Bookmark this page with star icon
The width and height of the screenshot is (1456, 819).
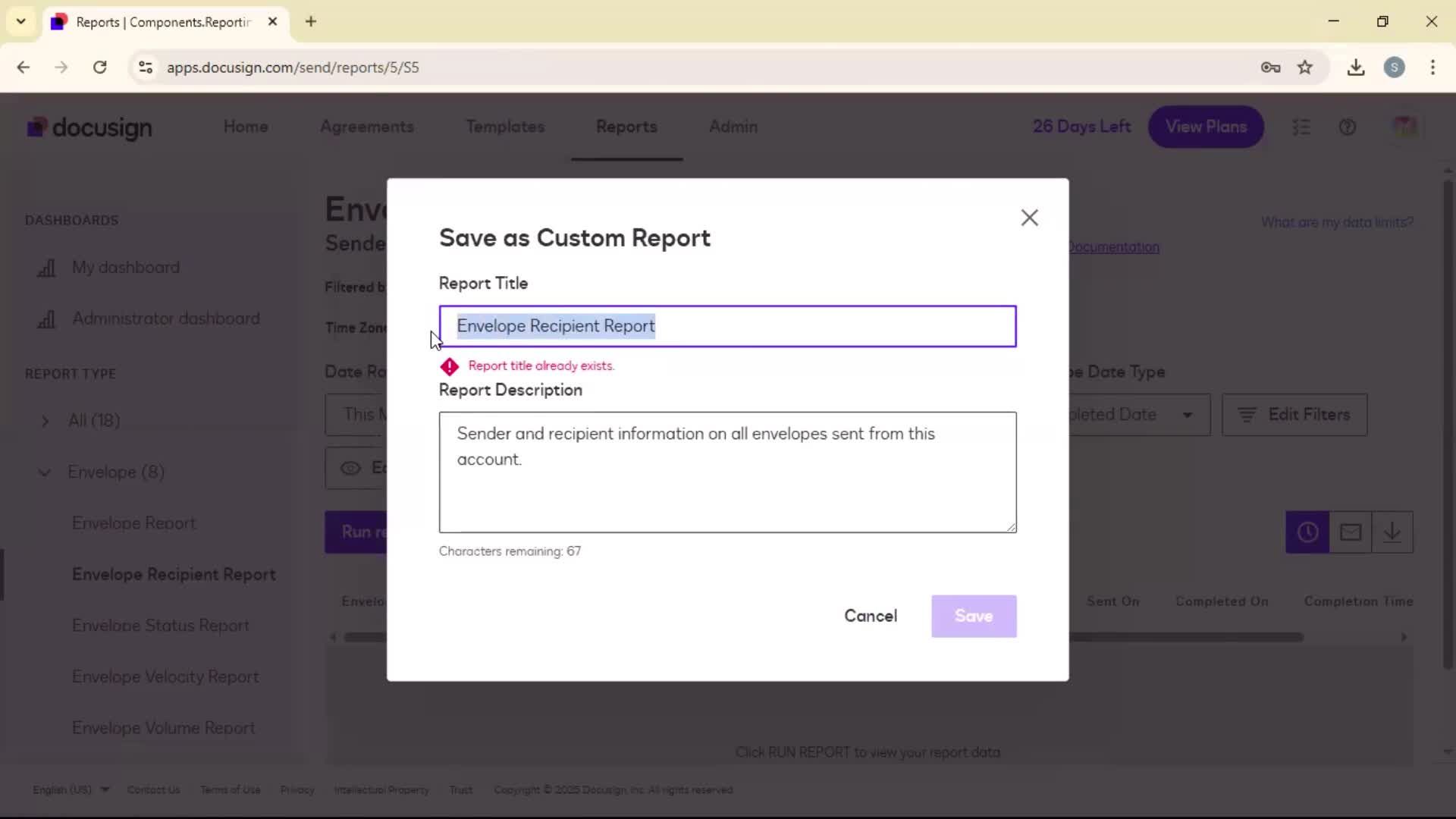click(1305, 67)
